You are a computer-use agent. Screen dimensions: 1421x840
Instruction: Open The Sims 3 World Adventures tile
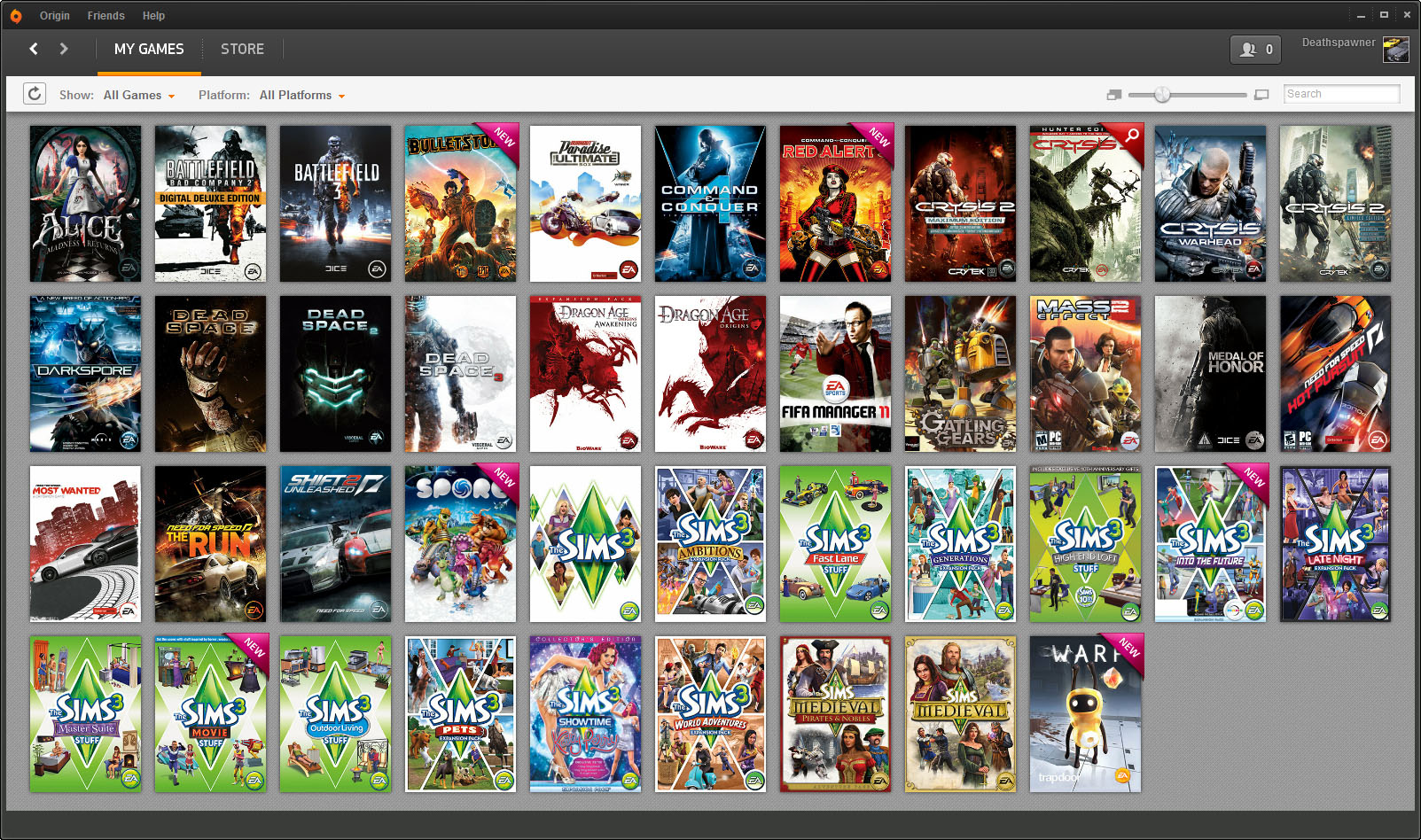point(710,714)
